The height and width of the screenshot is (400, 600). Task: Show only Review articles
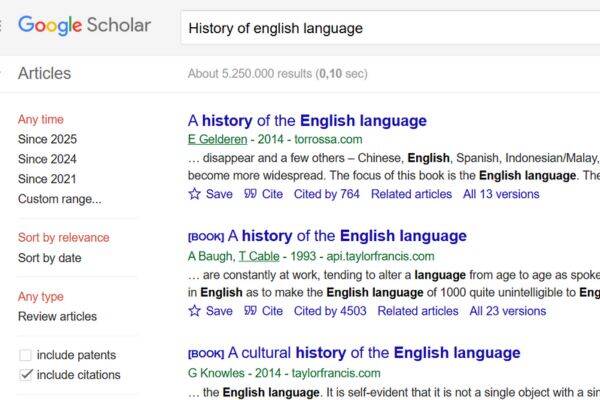point(57,316)
